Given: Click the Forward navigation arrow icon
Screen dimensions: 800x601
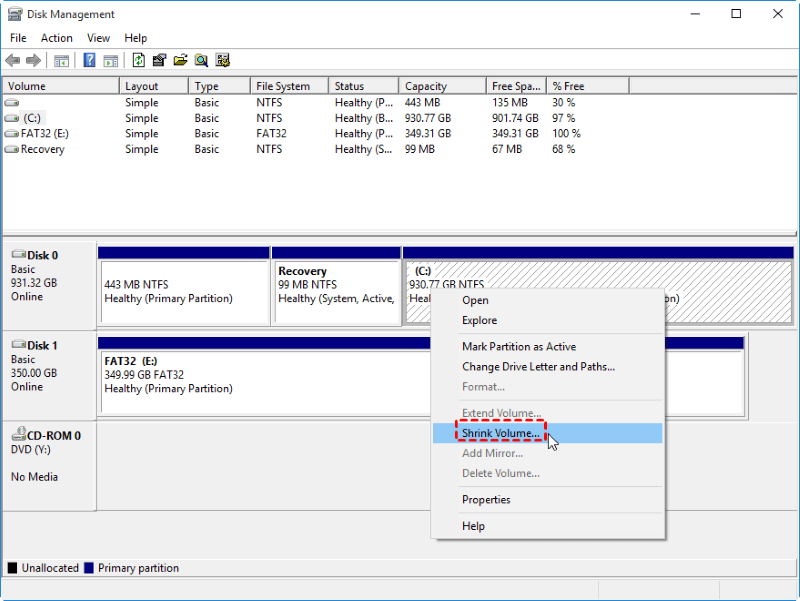Looking at the screenshot, I should 31,59.
